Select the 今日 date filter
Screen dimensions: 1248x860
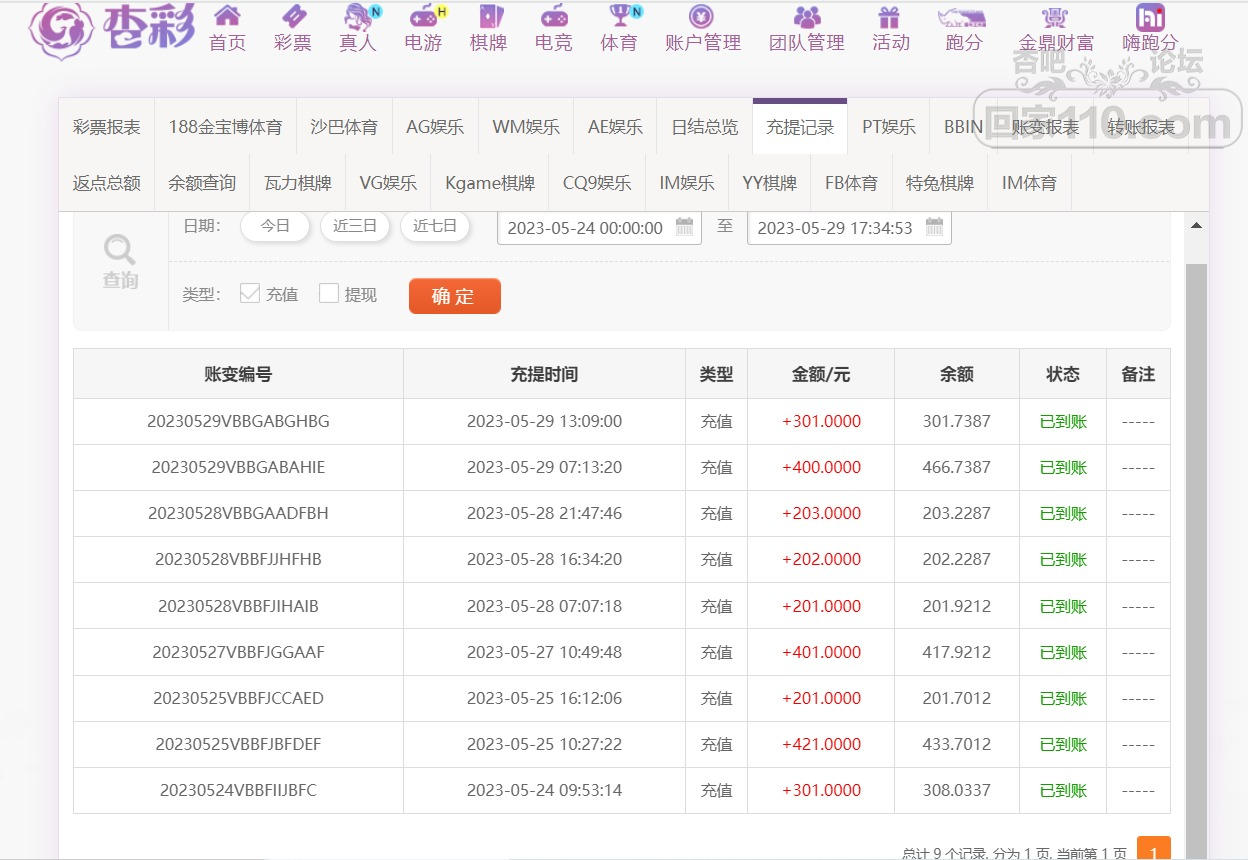[275, 226]
